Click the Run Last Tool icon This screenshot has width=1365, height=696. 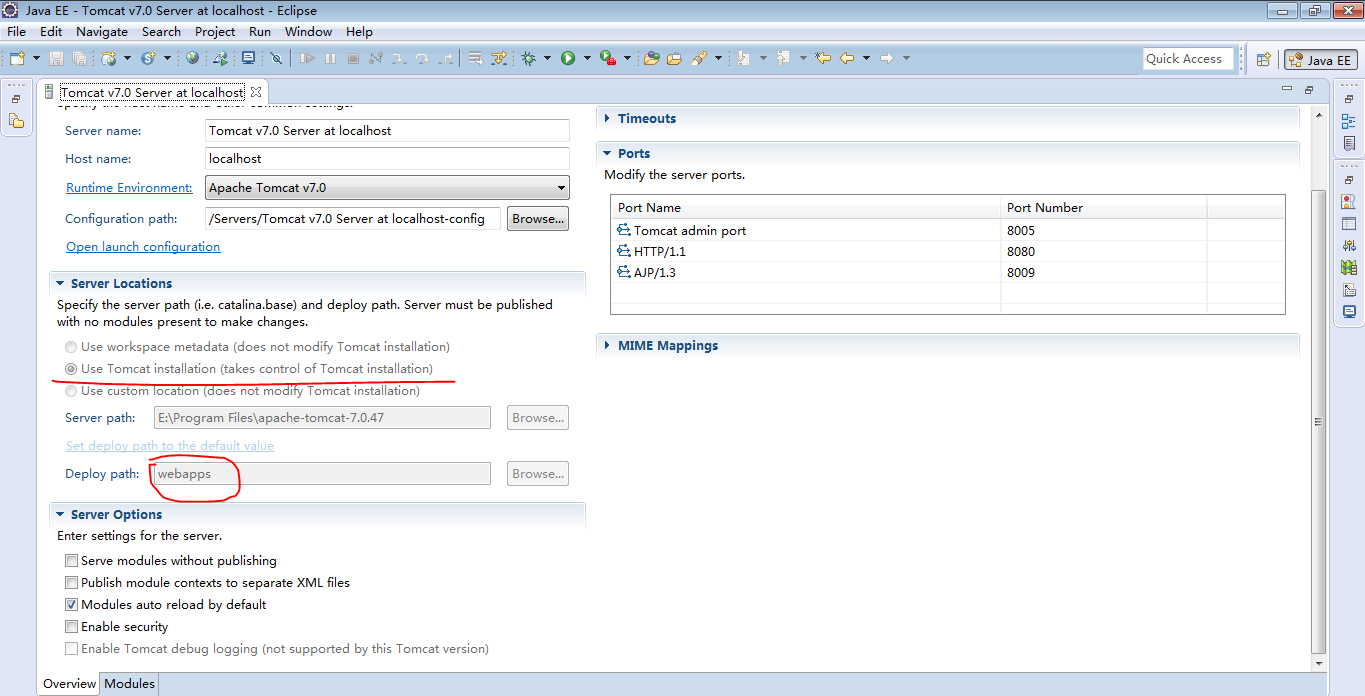pyautogui.click(x=607, y=58)
